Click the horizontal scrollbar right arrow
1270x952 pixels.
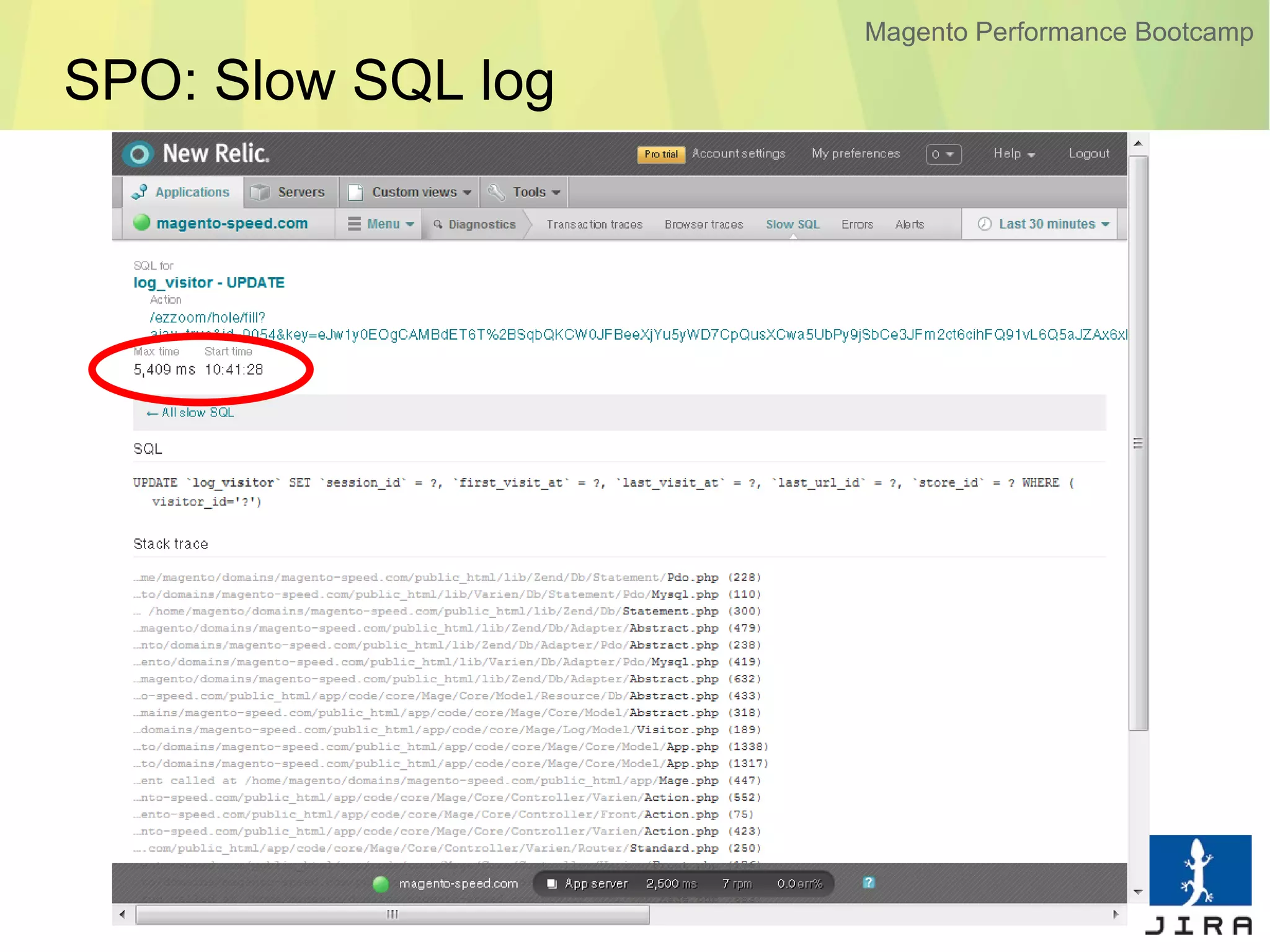pyautogui.click(x=1116, y=914)
